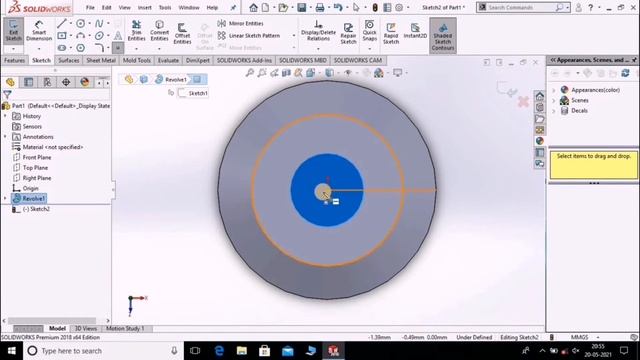
Task: Open the File menu
Action: (x=90, y=7)
